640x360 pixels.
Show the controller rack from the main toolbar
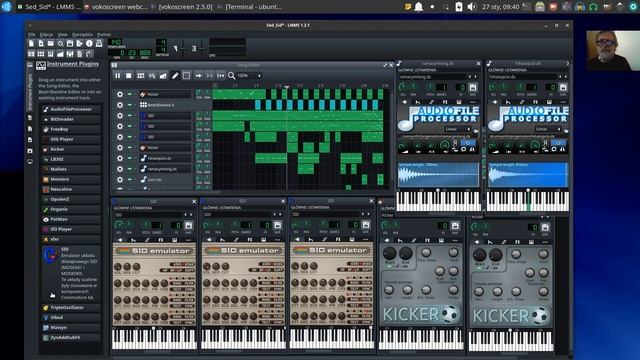pos(89,54)
